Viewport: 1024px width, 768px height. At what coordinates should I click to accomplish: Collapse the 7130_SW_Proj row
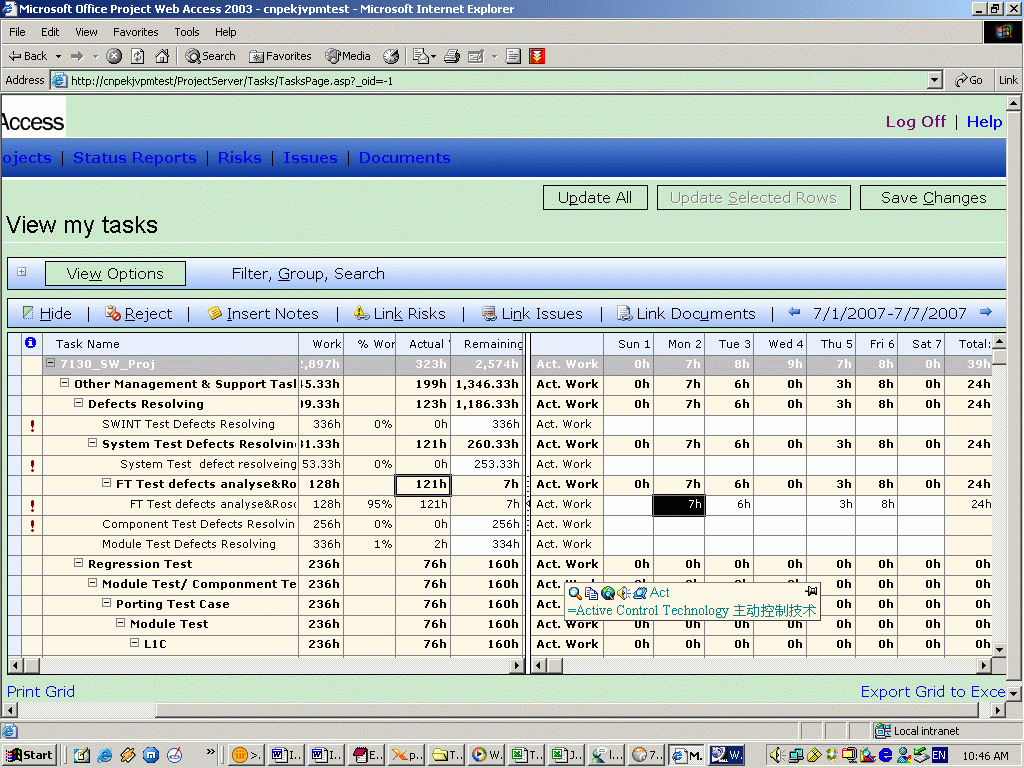(x=50, y=363)
